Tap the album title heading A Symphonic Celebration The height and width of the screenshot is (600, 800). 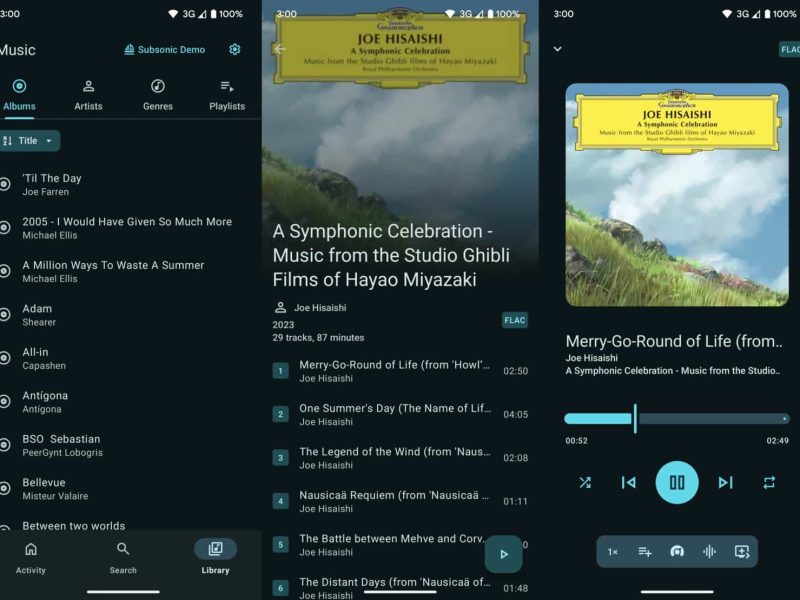coord(391,255)
